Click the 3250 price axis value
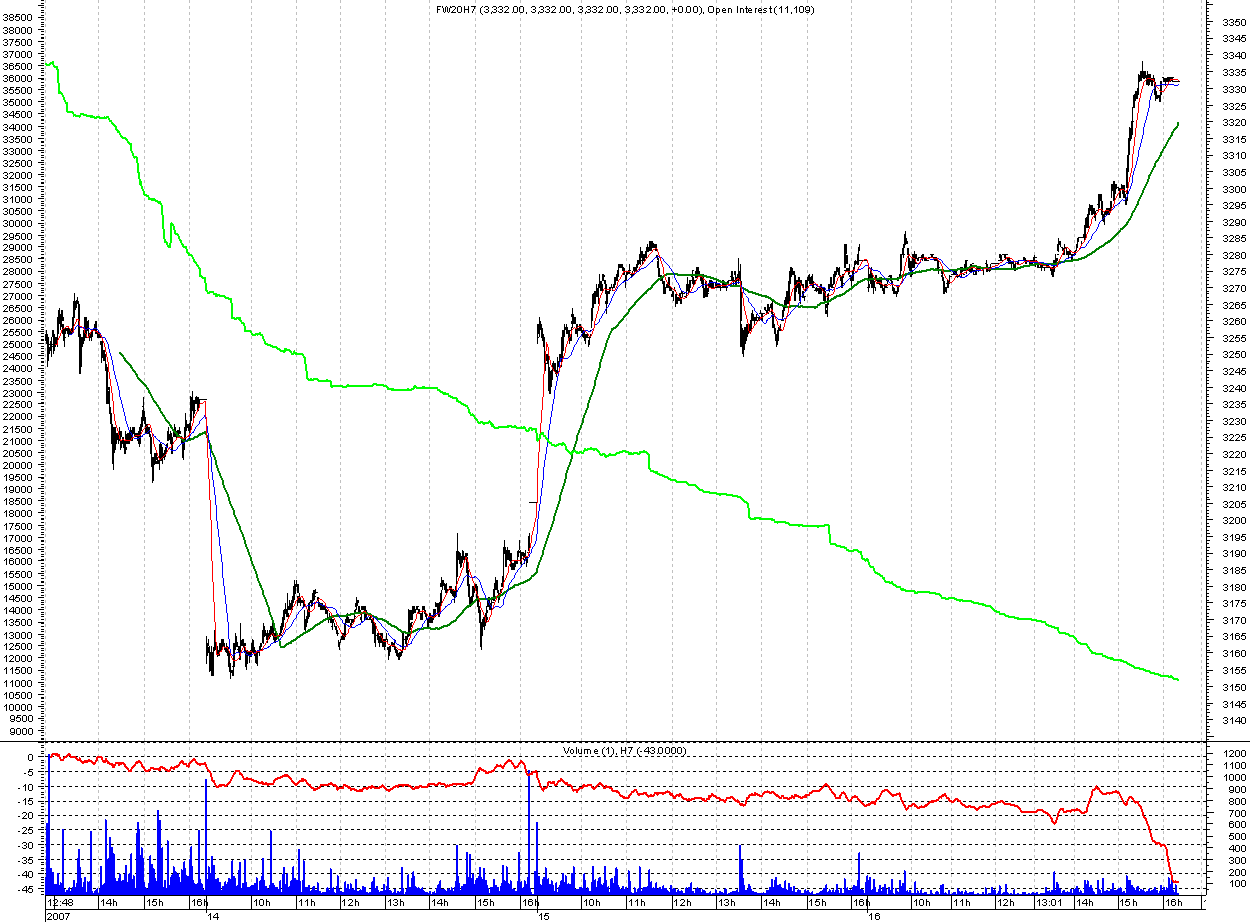 point(1233,354)
